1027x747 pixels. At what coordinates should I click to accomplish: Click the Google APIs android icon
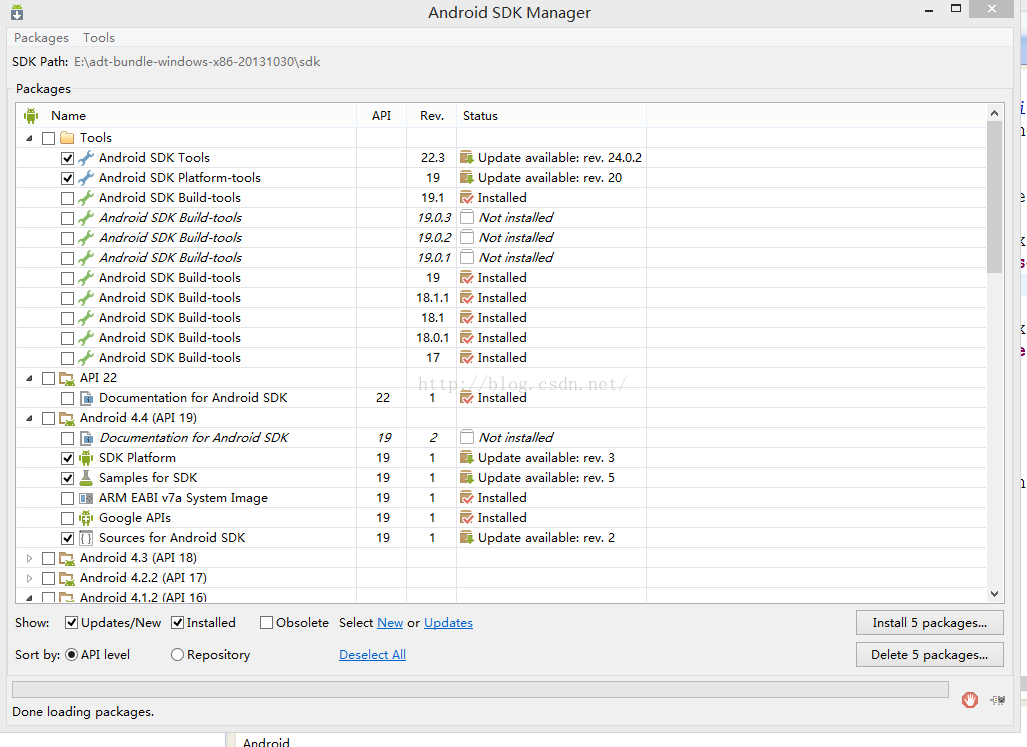86,518
